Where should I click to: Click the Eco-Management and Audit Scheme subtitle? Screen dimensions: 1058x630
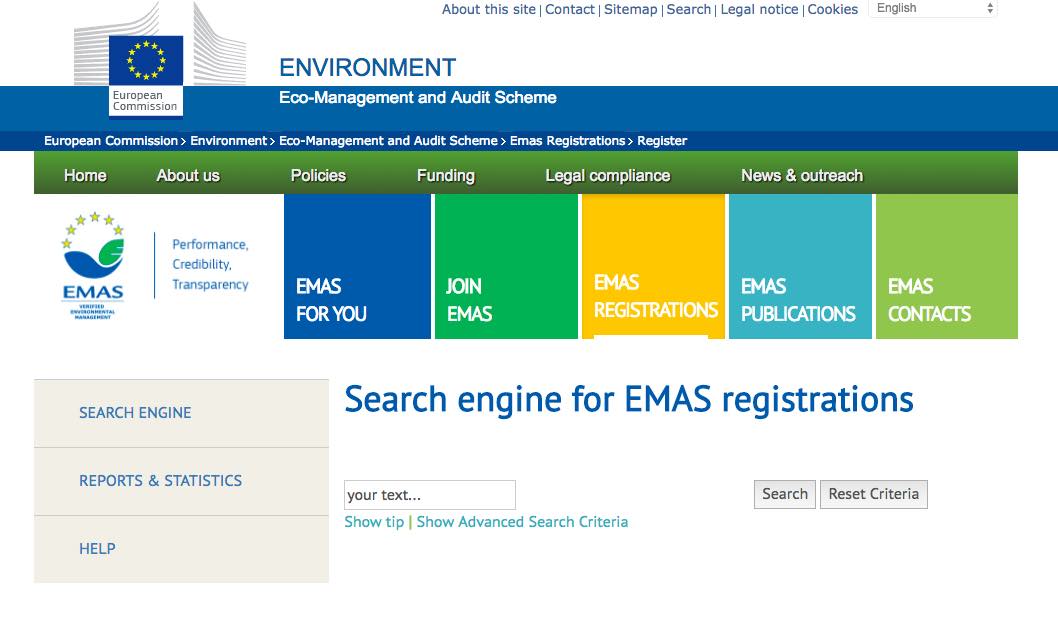(x=418, y=98)
